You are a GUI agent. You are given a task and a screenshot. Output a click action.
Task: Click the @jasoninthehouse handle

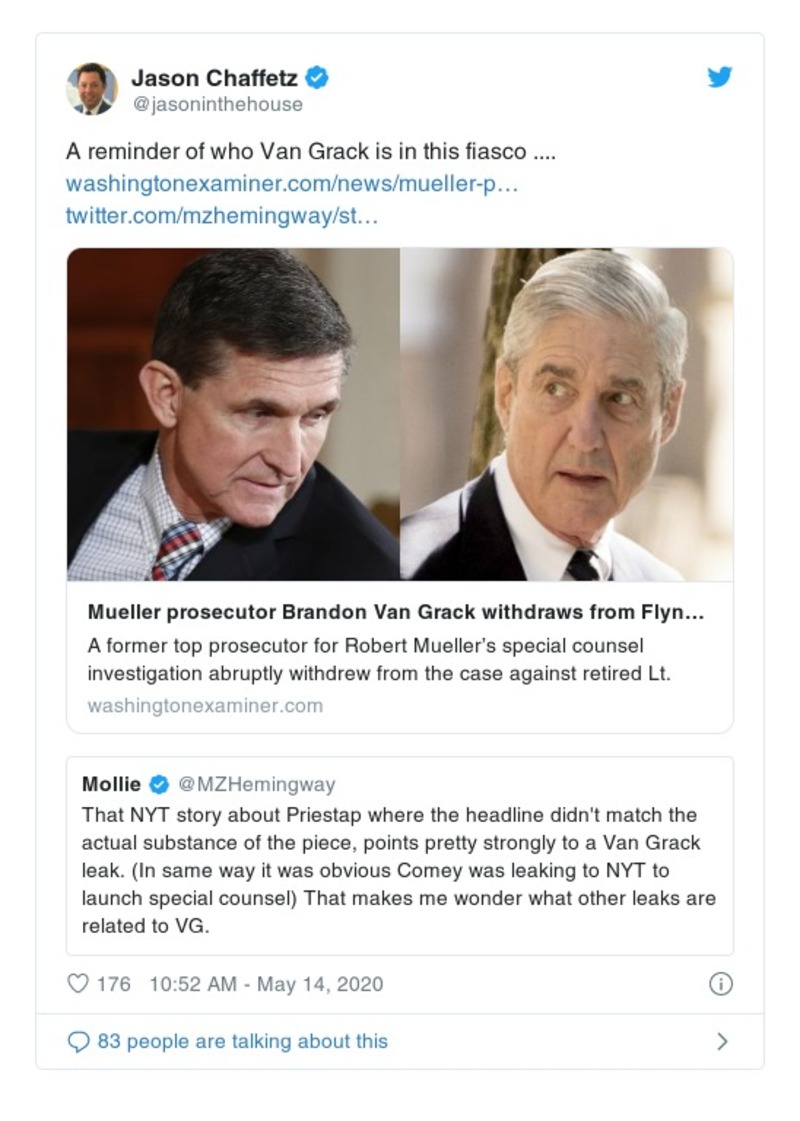click(x=217, y=104)
